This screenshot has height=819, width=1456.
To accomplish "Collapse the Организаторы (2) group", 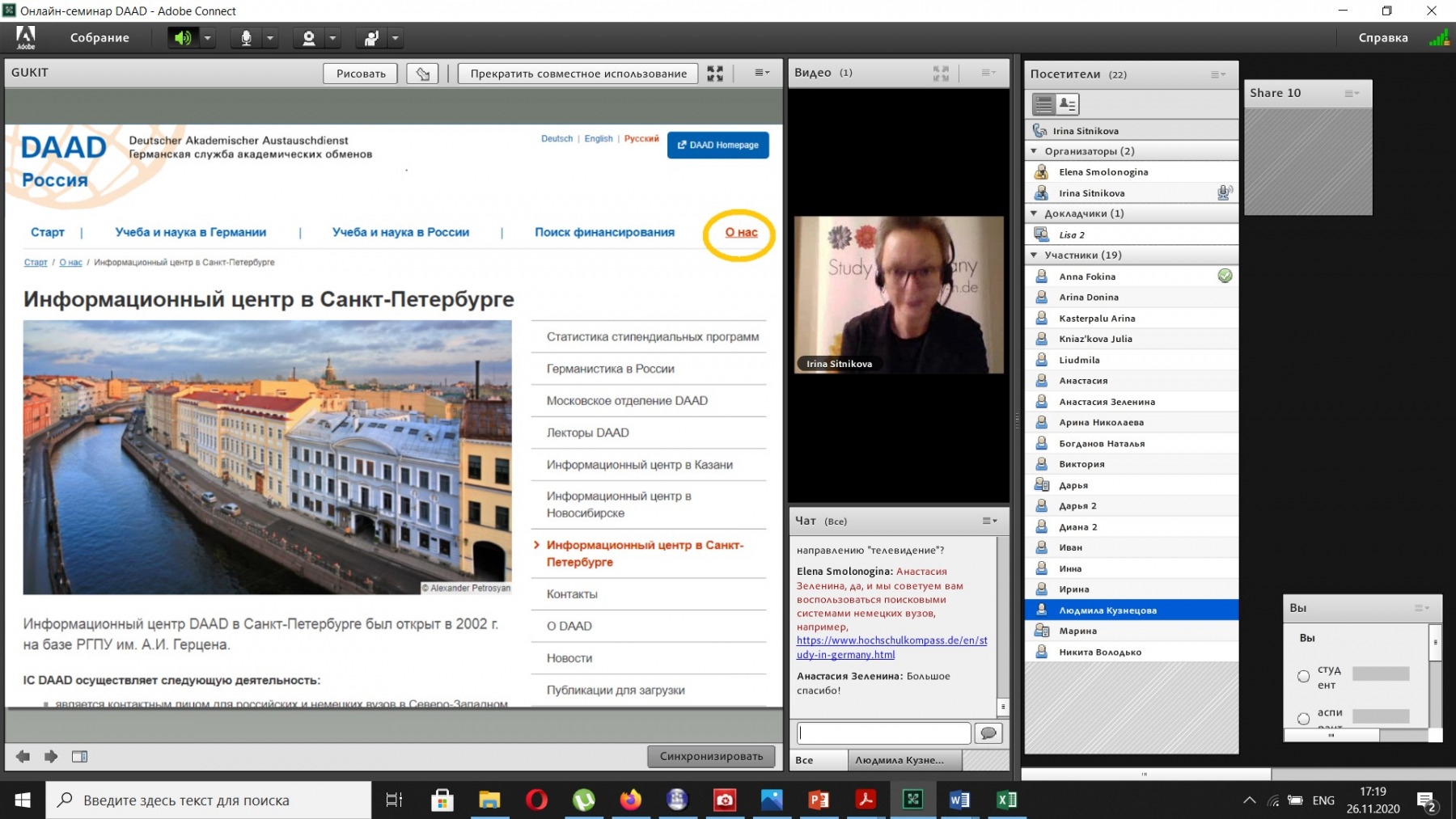I will [x=1034, y=151].
